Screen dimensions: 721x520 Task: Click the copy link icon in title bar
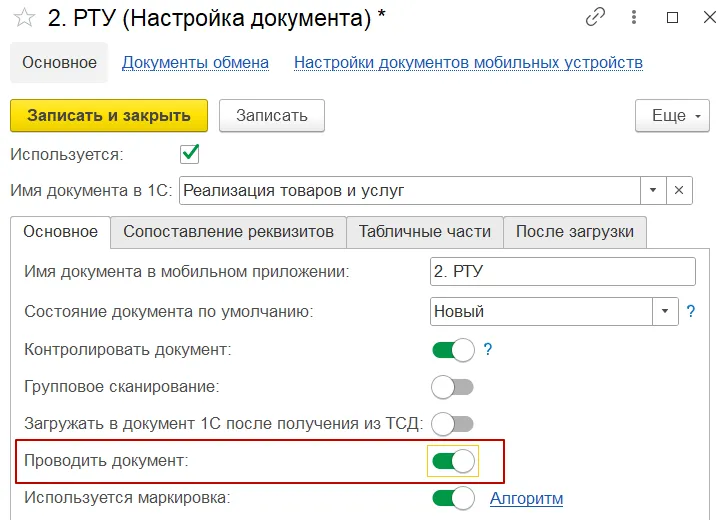coord(596,17)
